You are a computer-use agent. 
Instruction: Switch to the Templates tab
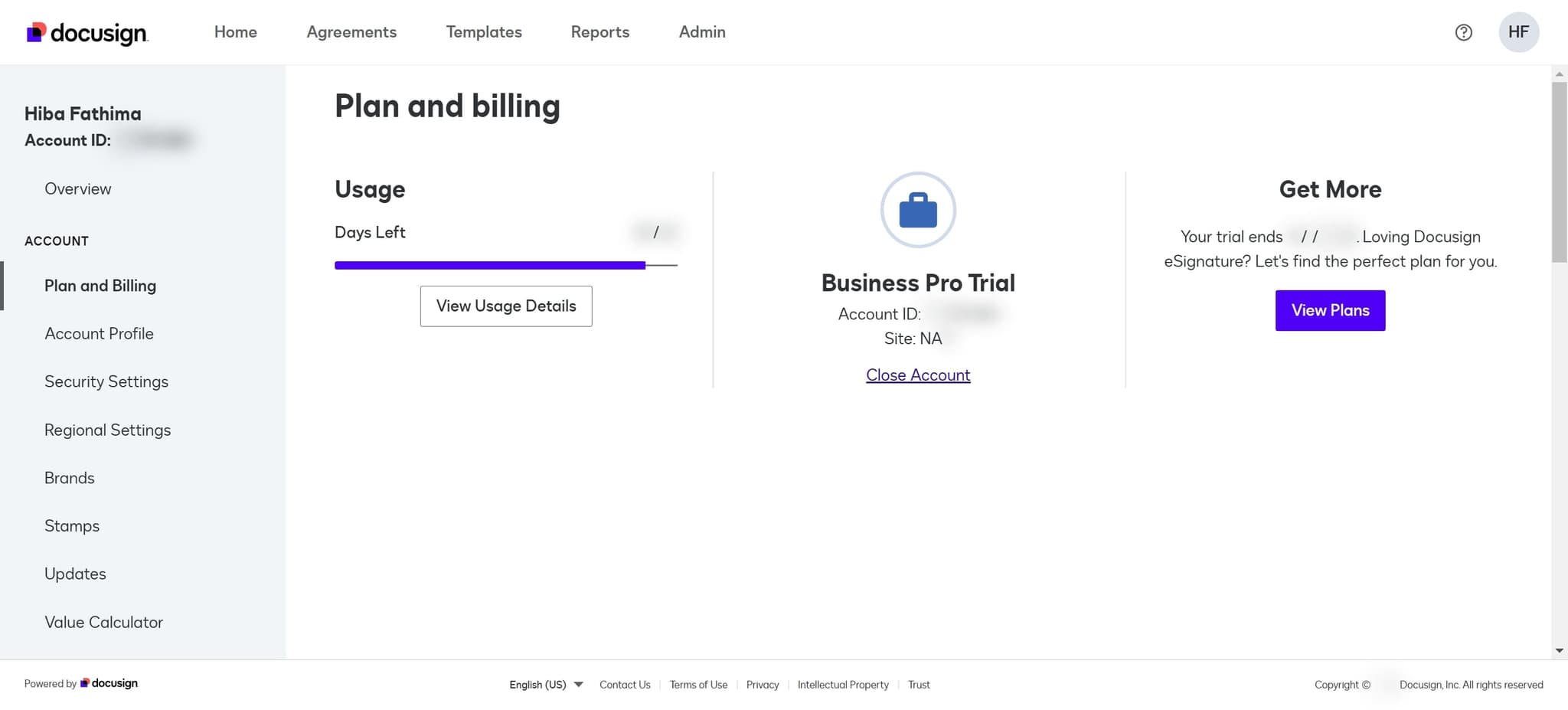tap(484, 32)
